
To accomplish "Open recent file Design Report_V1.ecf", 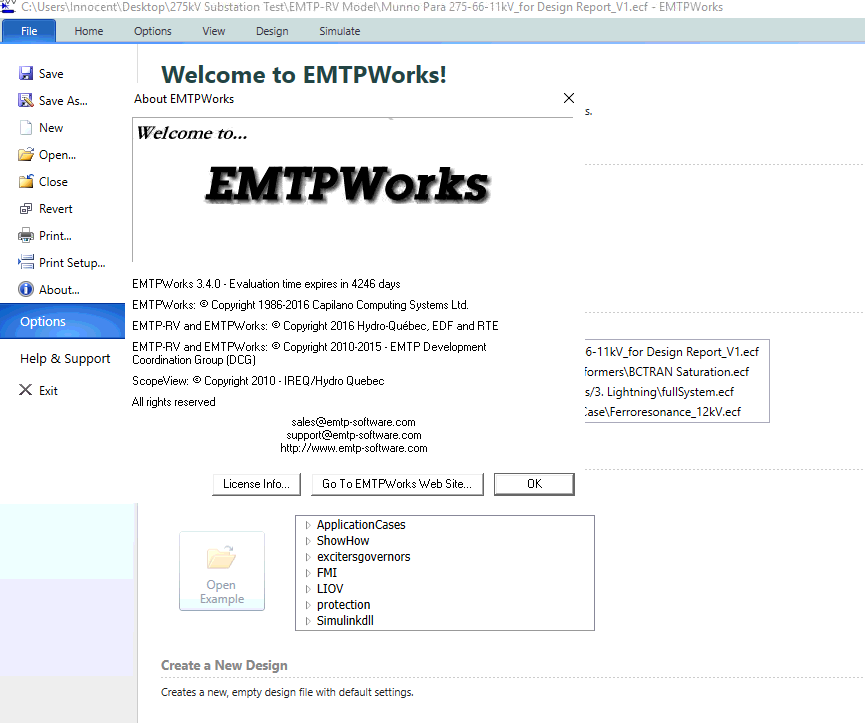I will point(672,351).
